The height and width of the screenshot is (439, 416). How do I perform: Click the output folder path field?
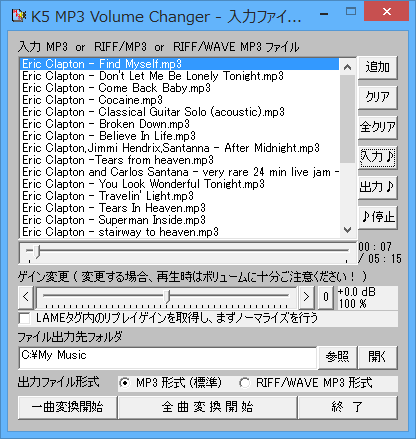[x=168, y=358]
